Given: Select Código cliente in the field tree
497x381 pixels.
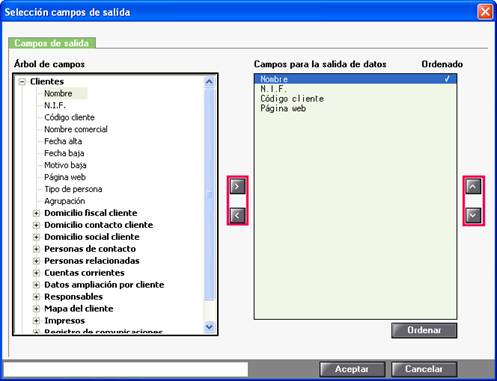Looking at the screenshot, I should click(69, 117).
